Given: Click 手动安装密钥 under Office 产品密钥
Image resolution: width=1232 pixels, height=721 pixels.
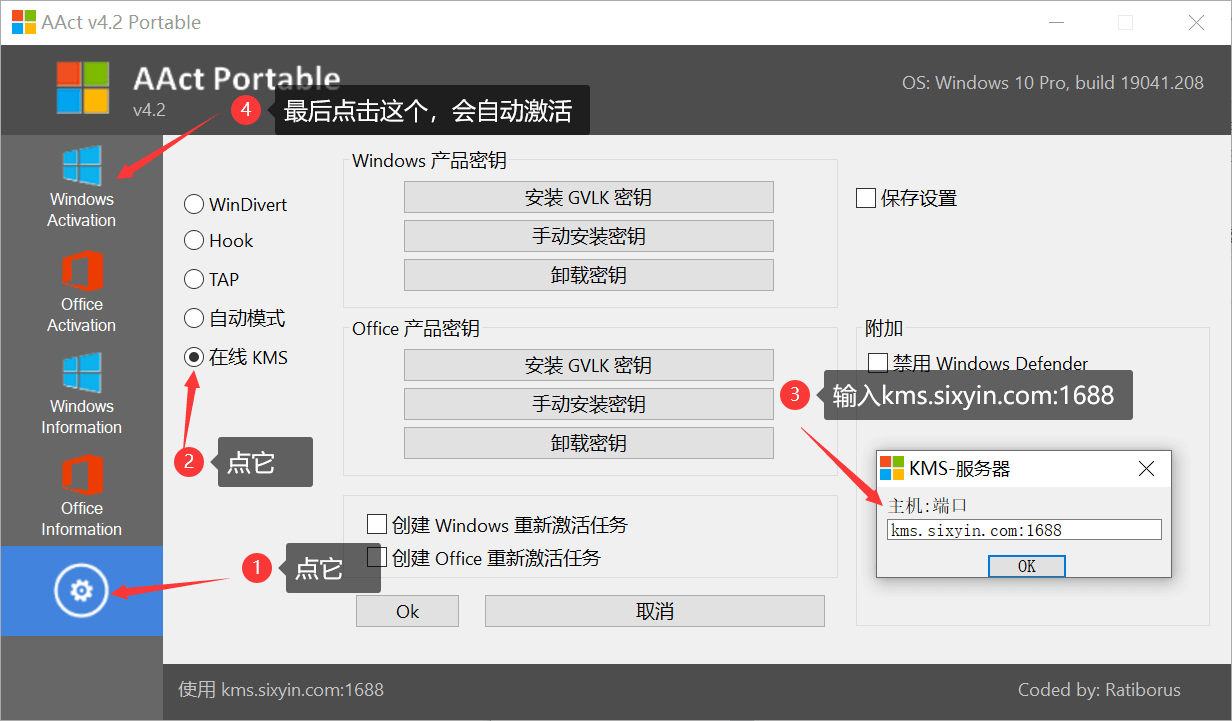Looking at the screenshot, I should [588, 404].
